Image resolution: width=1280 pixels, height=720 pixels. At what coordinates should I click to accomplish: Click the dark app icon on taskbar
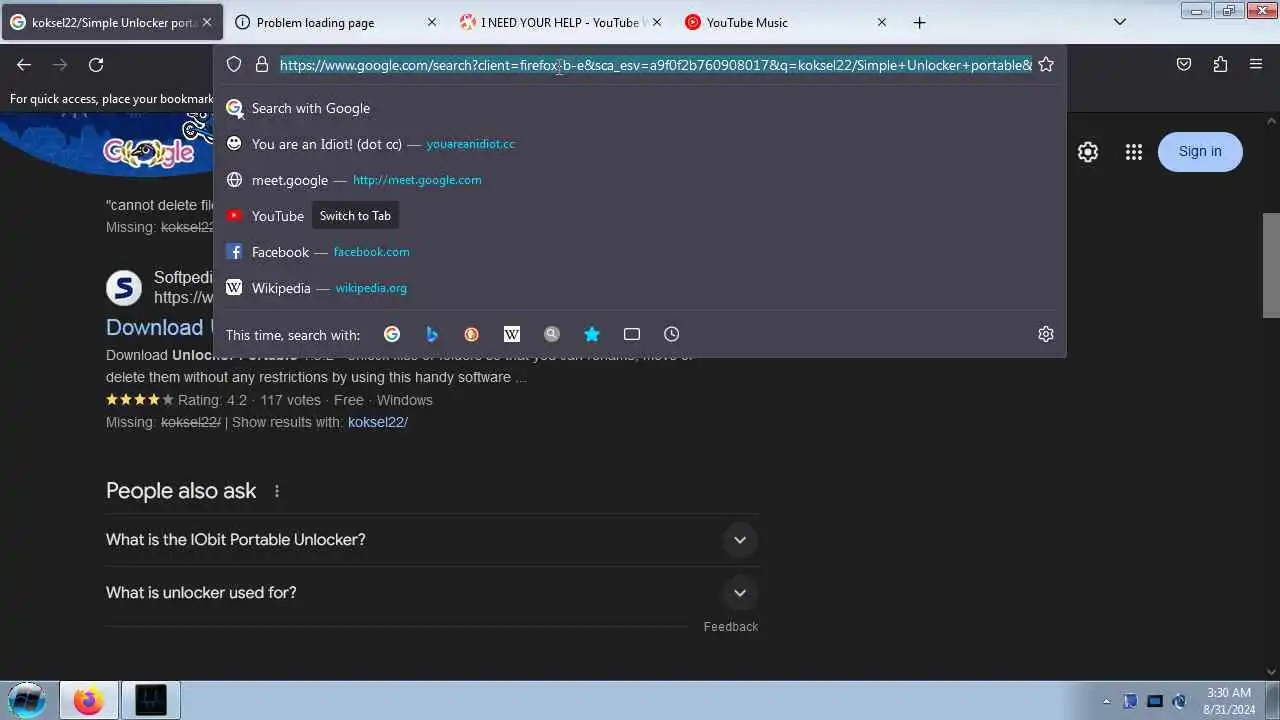pyautogui.click(x=151, y=700)
